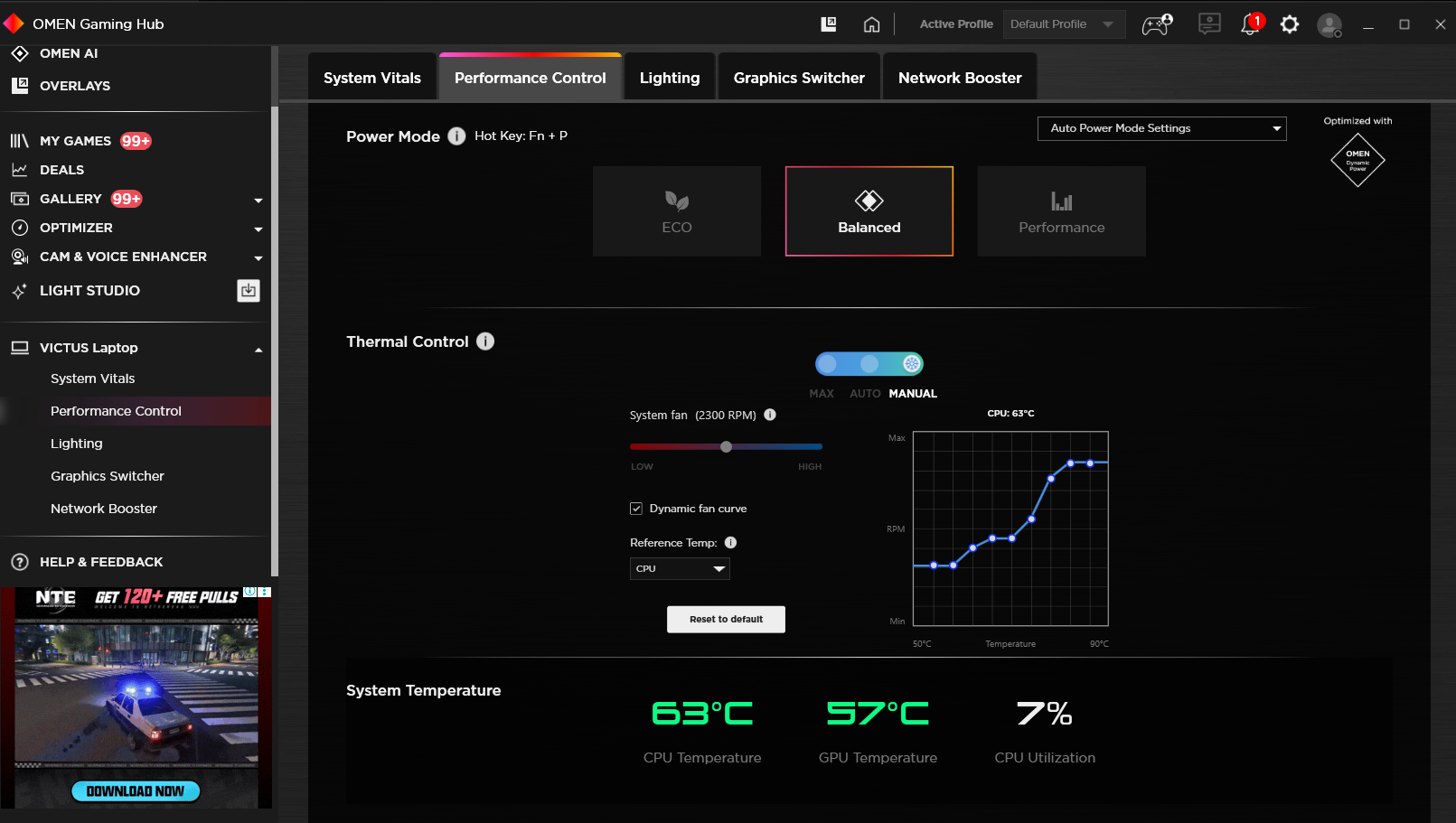Open the user account avatar
Viewport: 1456px width, 823px height.
pos(1329,24)
